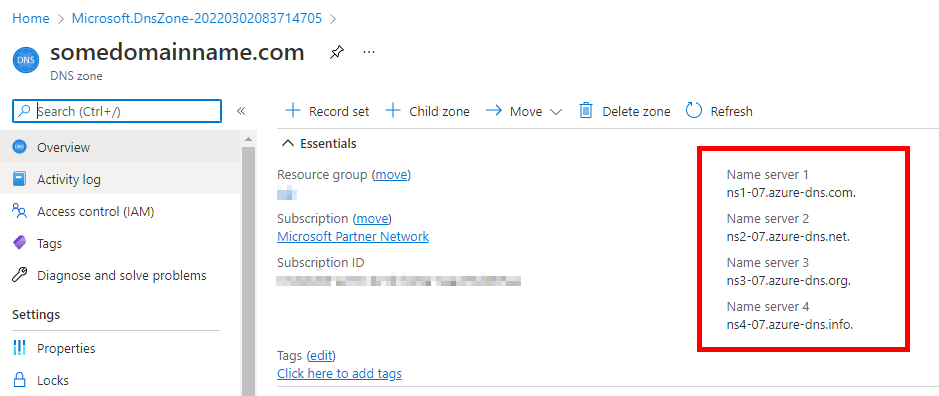Click the circular Refresh icon

[x=693, y=111]
